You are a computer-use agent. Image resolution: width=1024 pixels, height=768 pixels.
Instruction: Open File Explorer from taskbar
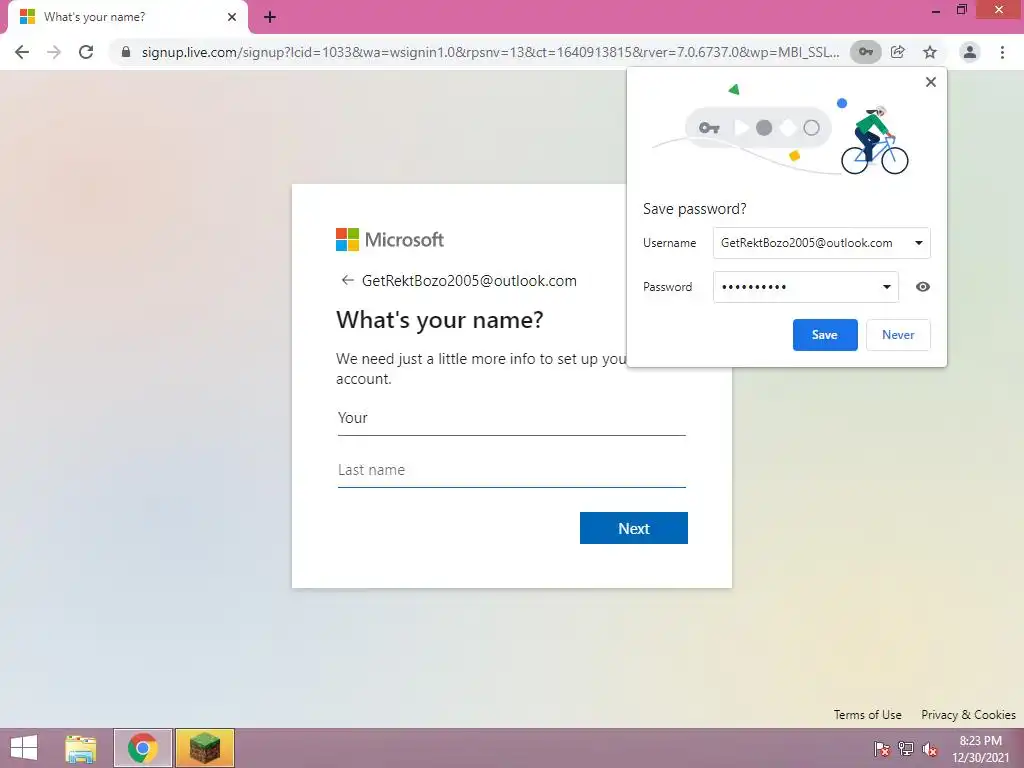point(81,748)
